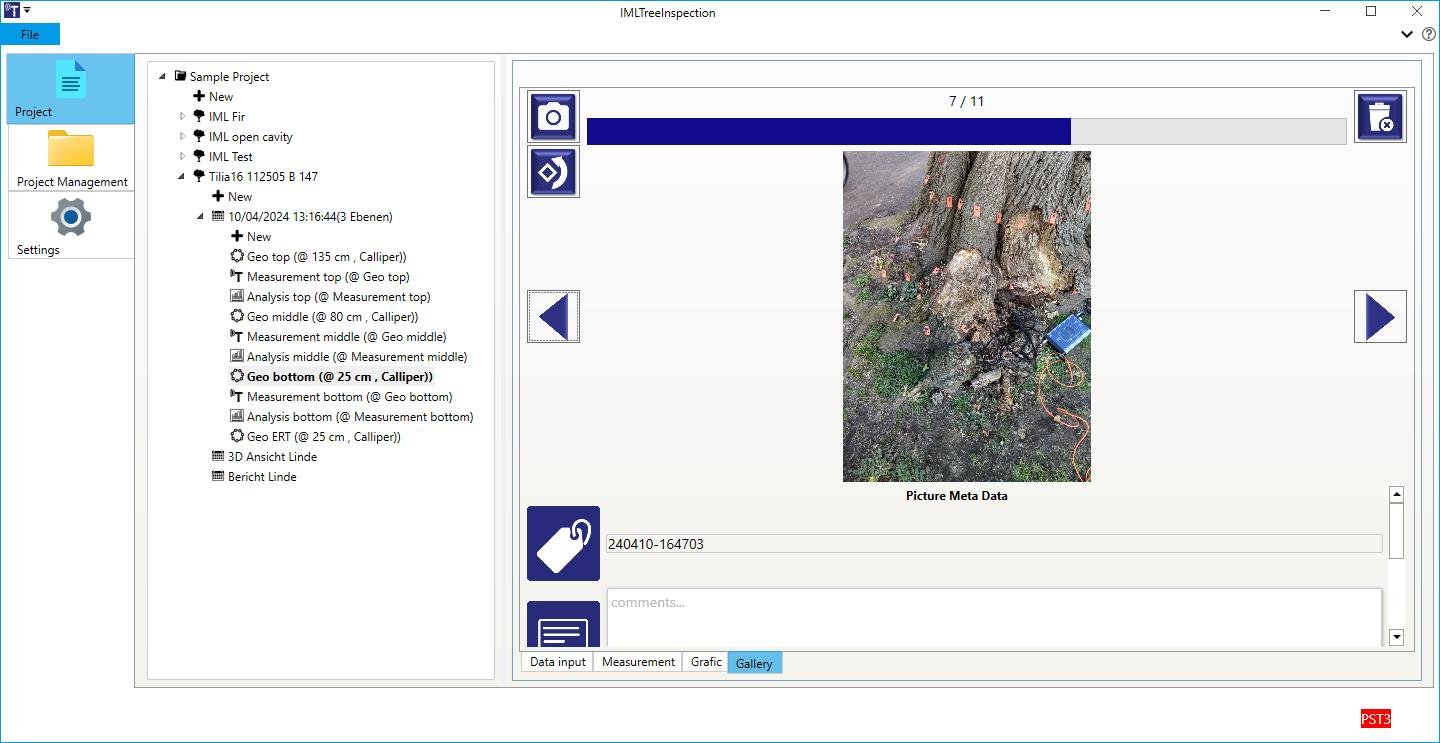Click the camera capture icon
Image resolution: width=1440 pixels, height=743 pixels.
(x=553, y=117)
